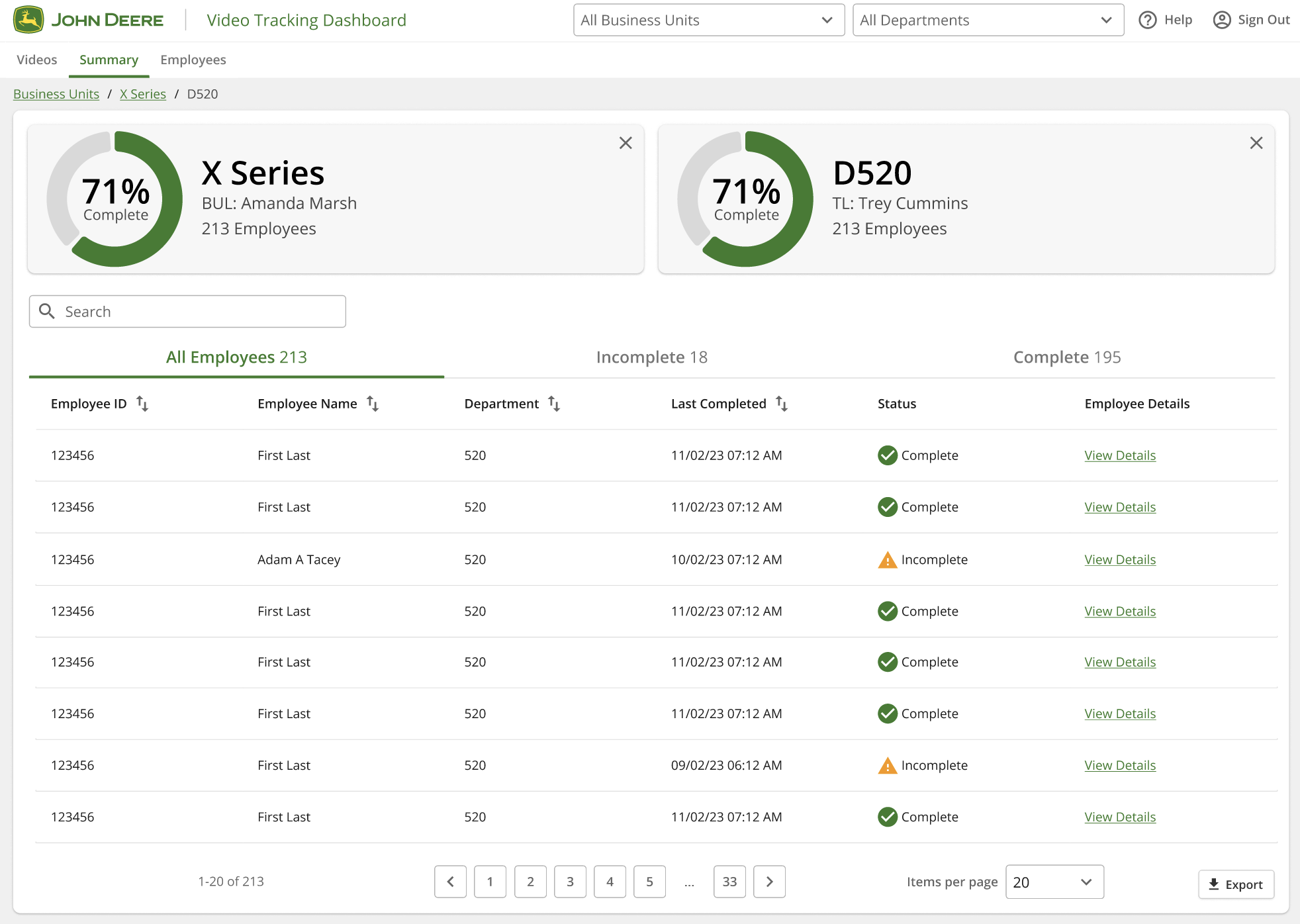This screenshot has height=924, width=1300.
Task: Switch to the Videos tab
Action: 37,60
